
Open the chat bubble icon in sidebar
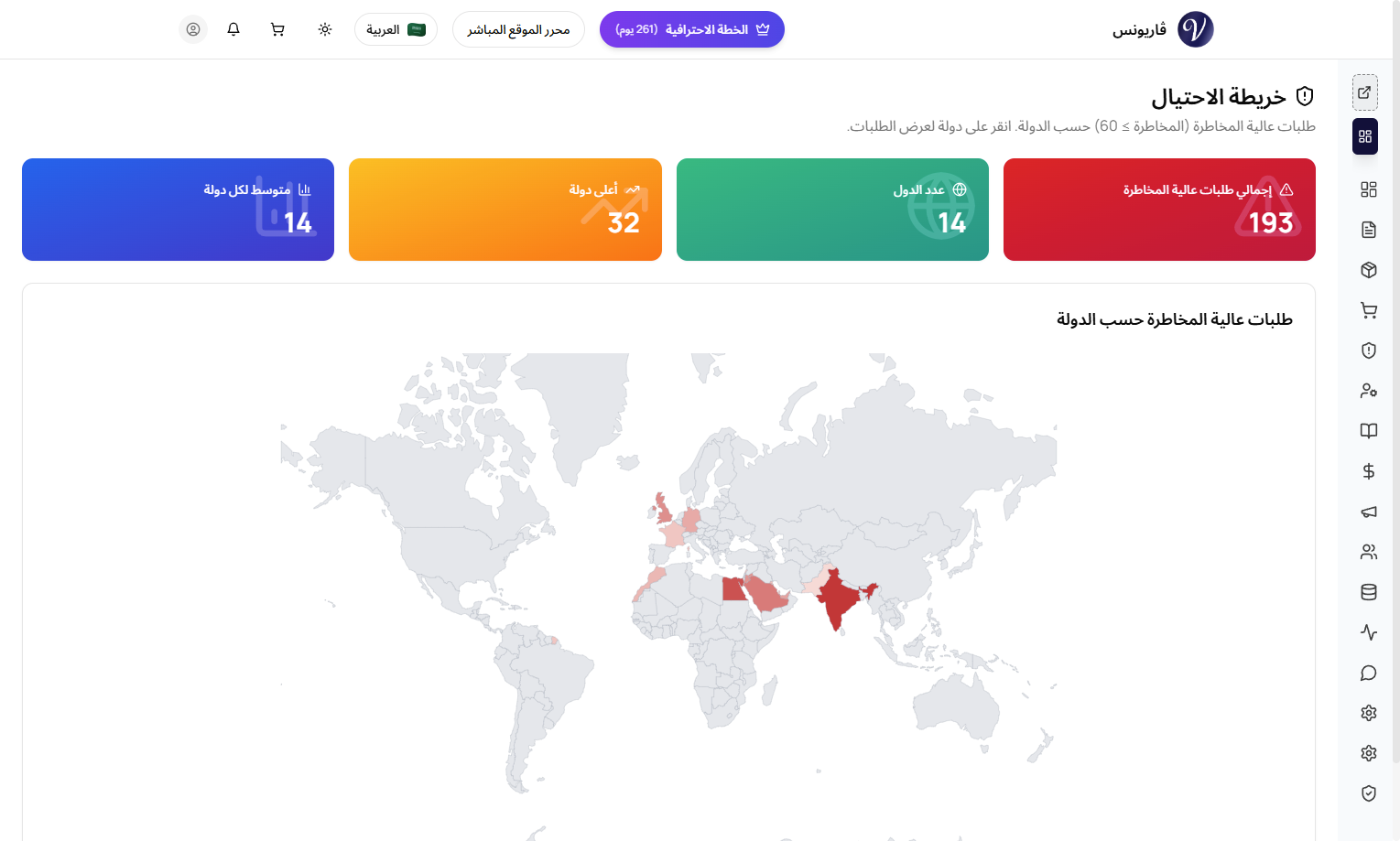pos(1368,673)
